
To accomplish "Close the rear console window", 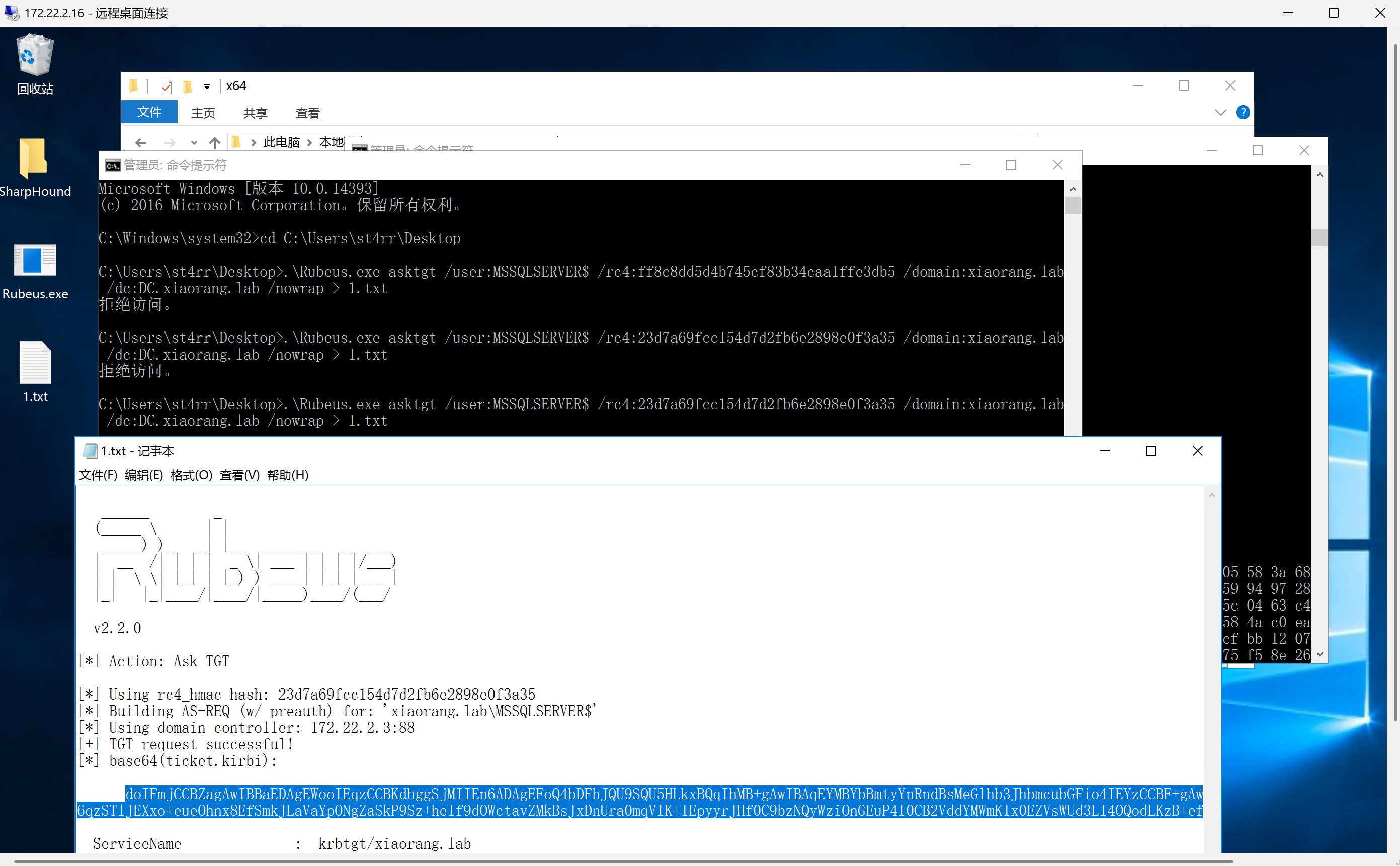I will coord(1304,150).
